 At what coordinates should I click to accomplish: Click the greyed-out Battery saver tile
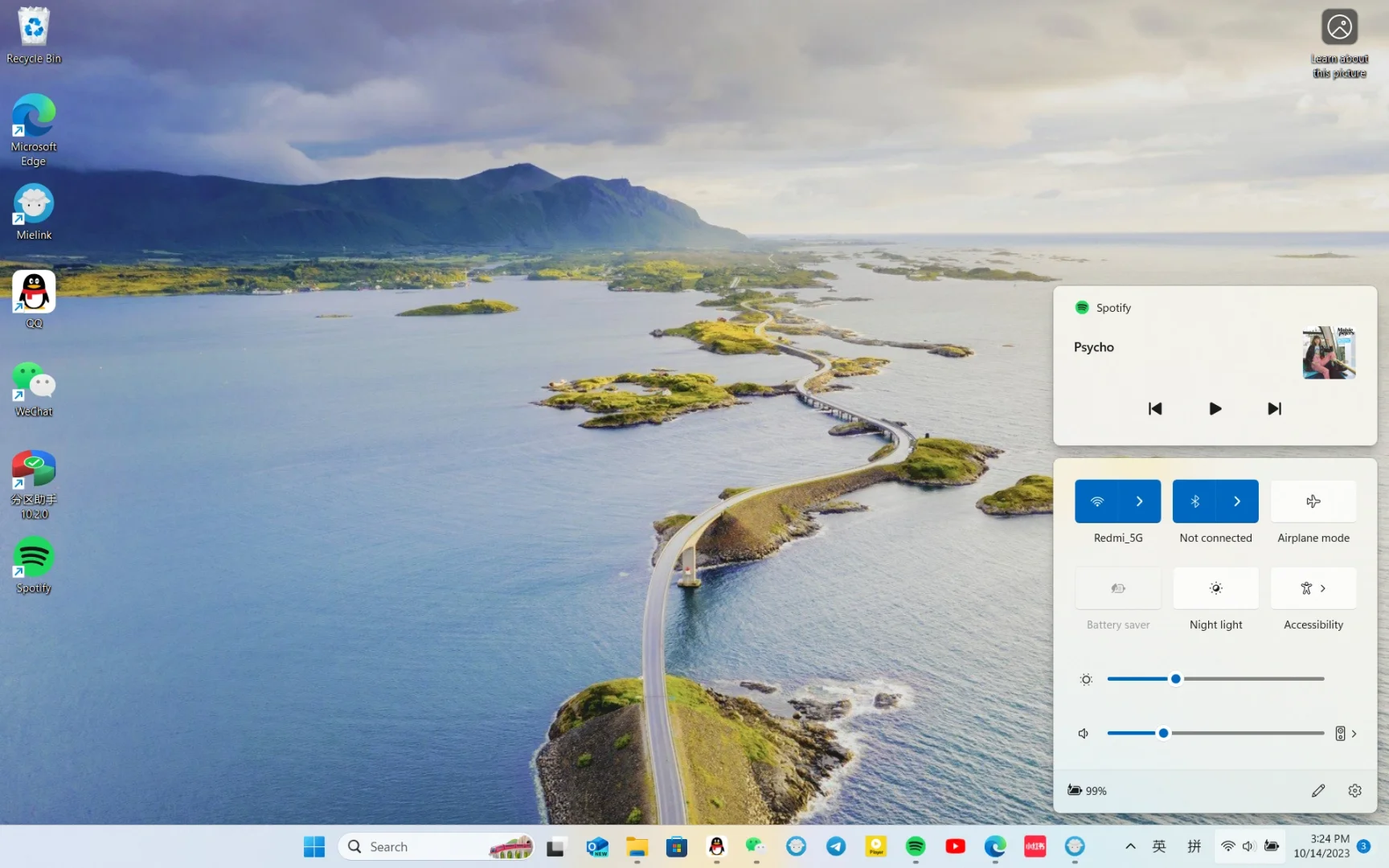point(1118,588)
